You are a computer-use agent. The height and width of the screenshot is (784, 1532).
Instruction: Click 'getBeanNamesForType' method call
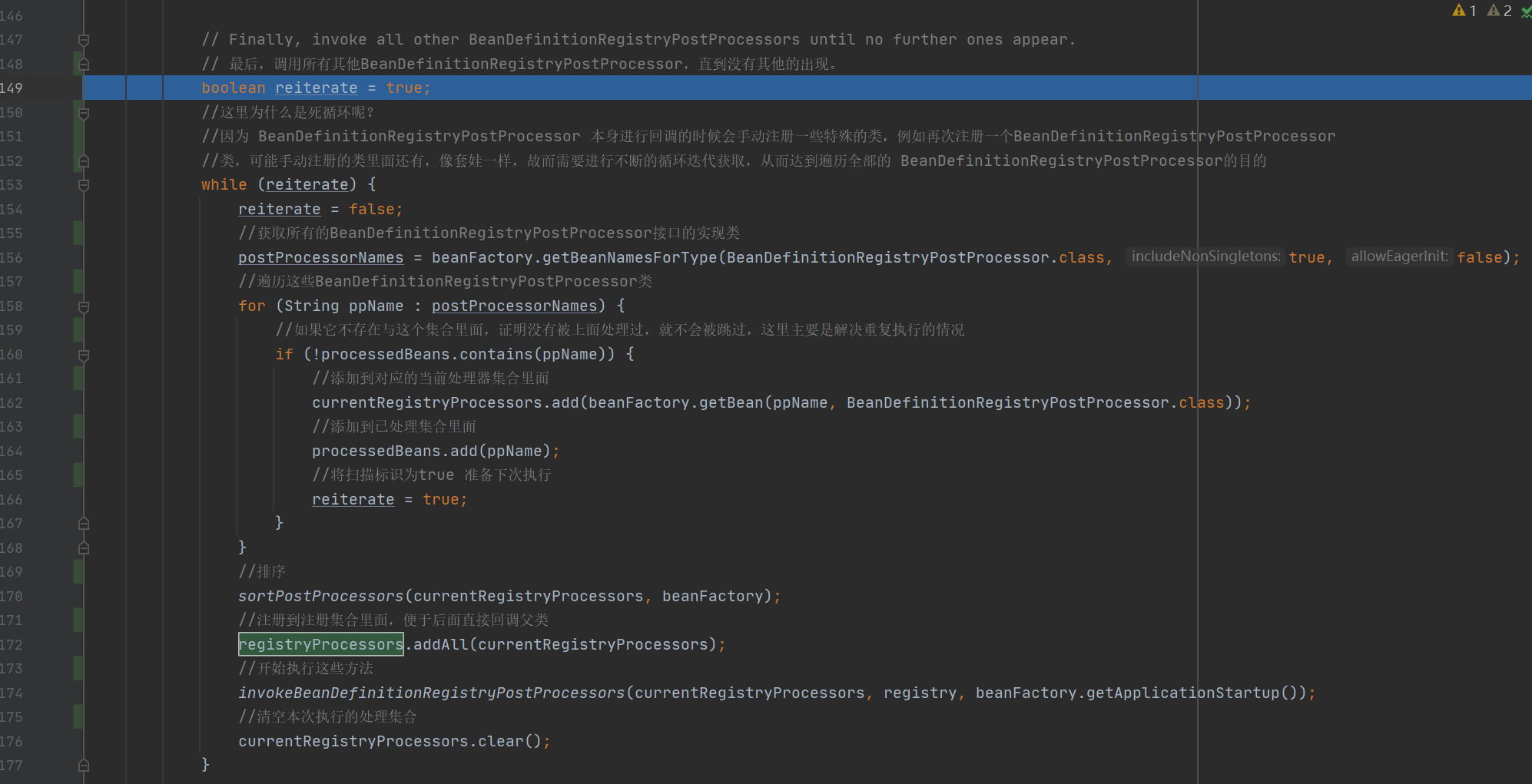click(x=629, y=258)
